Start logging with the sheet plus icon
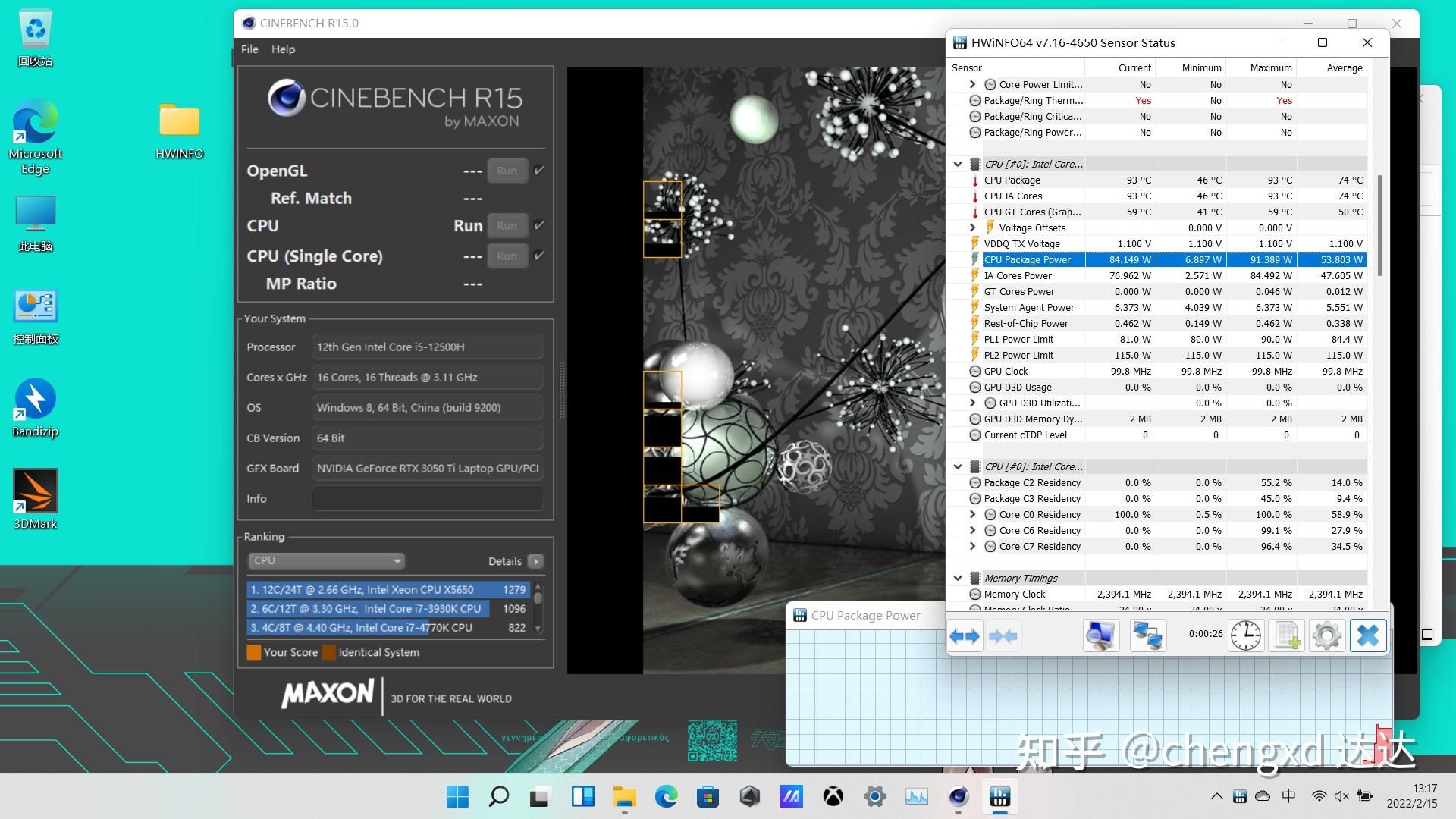 (x=1287, y=635)
